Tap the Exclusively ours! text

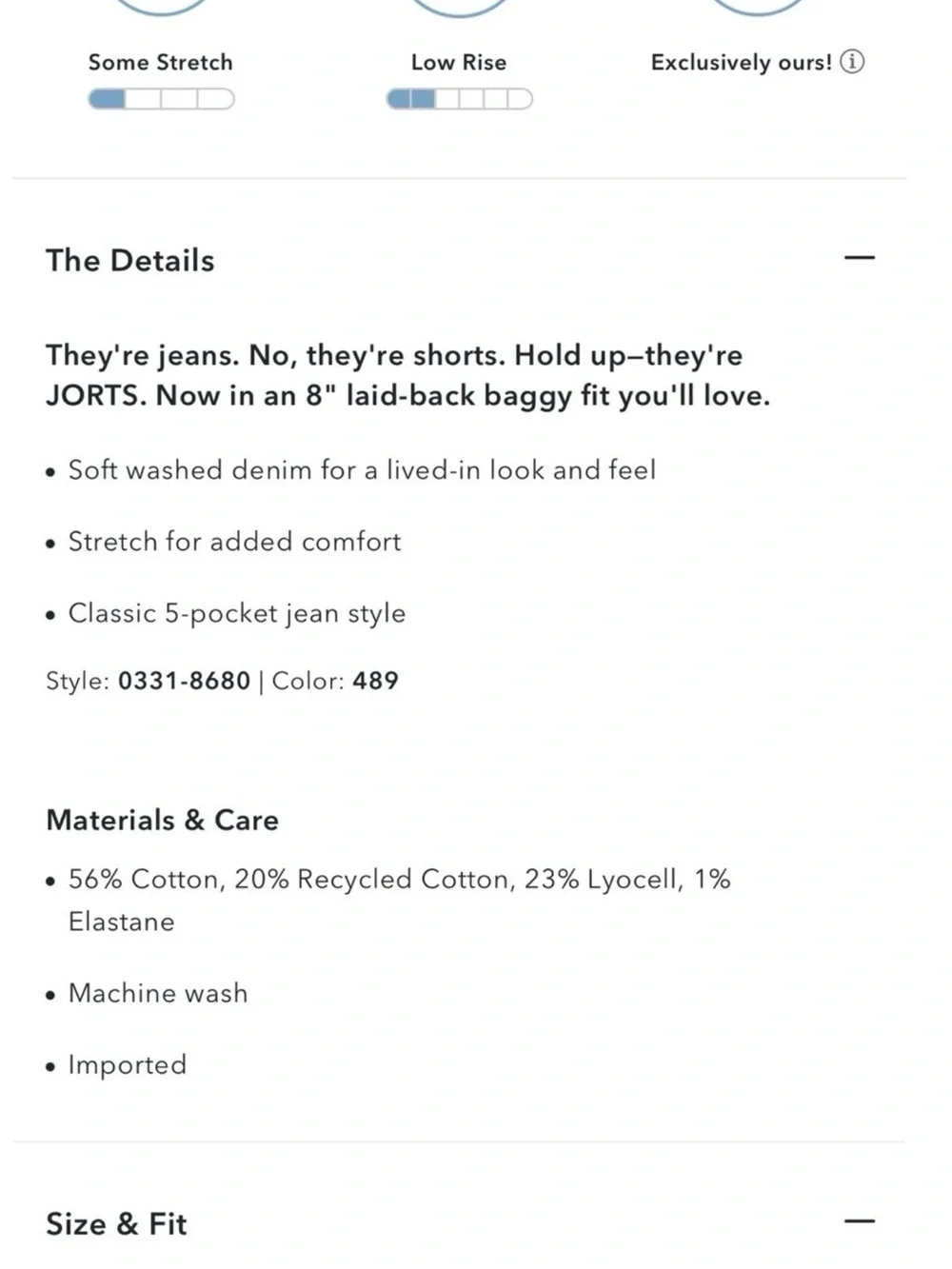tap(742, 63)
